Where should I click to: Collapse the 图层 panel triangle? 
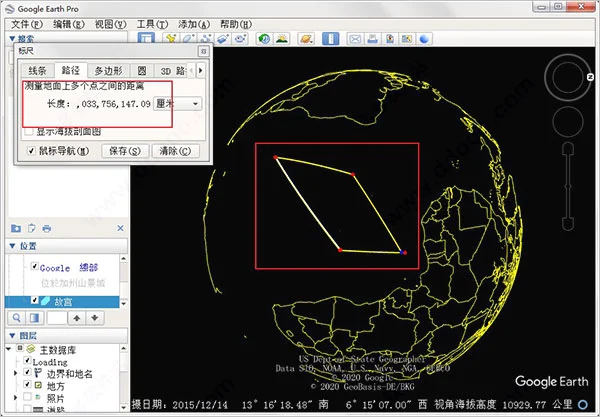[12, 336]
